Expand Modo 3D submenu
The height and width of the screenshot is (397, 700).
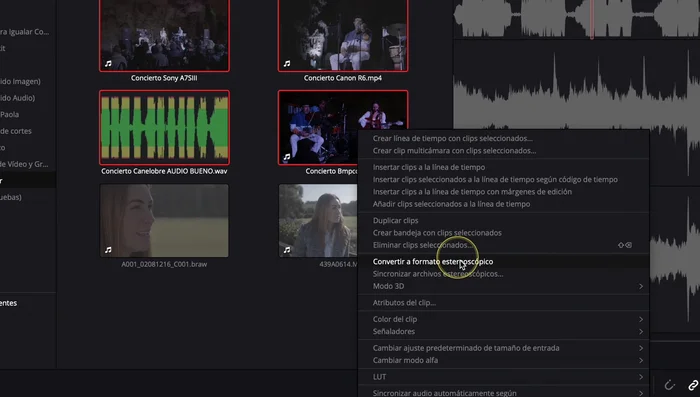(503, 286)
